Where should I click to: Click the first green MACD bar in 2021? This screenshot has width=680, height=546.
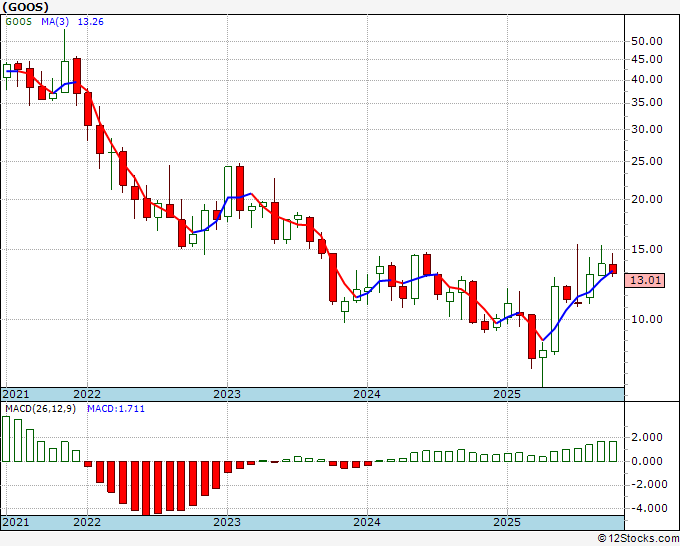6,439
